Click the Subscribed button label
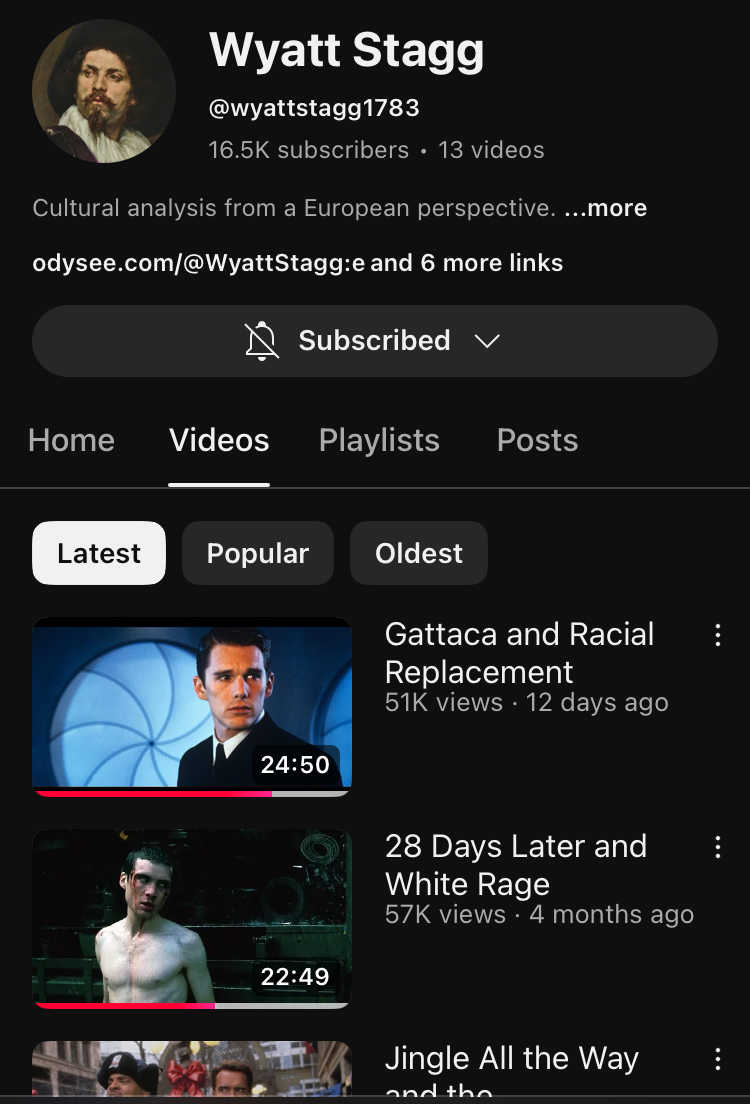 click(375, 341)
